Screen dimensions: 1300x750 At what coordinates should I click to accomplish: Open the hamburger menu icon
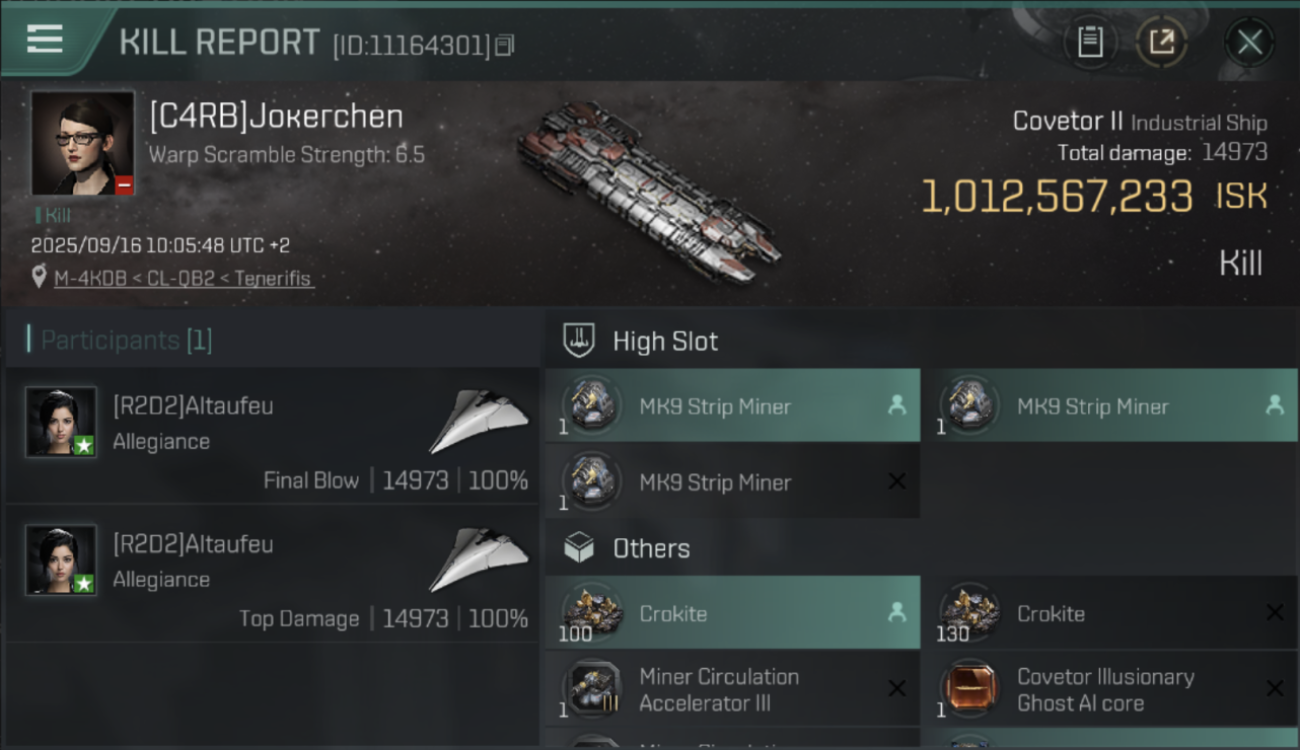point(45,40)
